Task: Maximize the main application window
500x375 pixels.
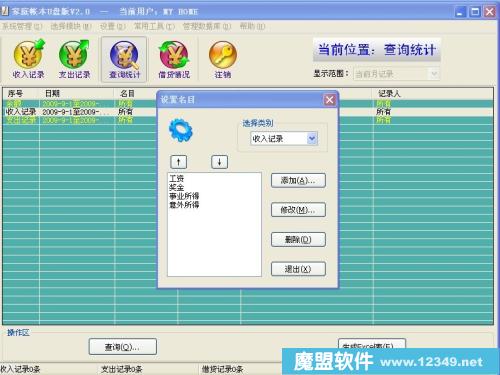Action: tap(475, 12)
